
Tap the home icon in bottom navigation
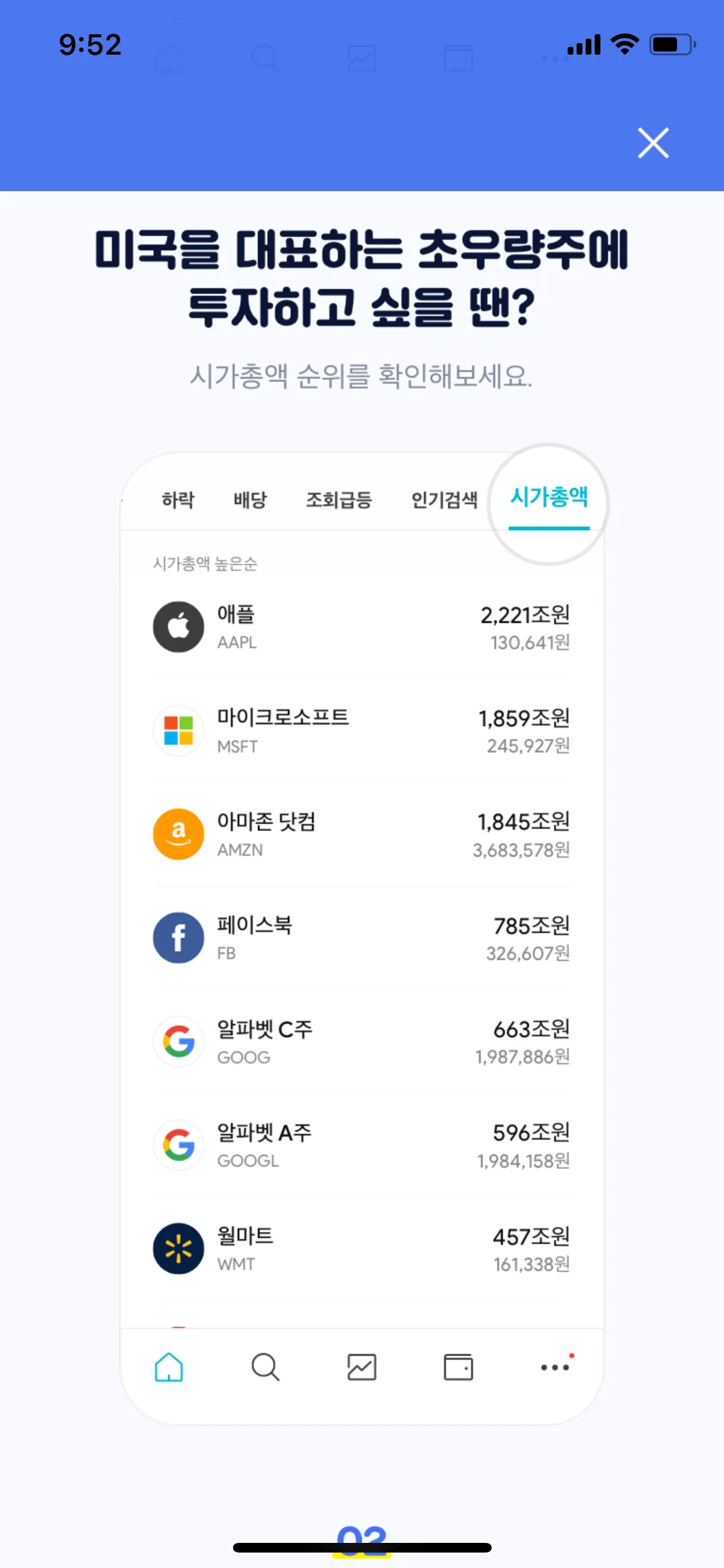(169, 1367)
